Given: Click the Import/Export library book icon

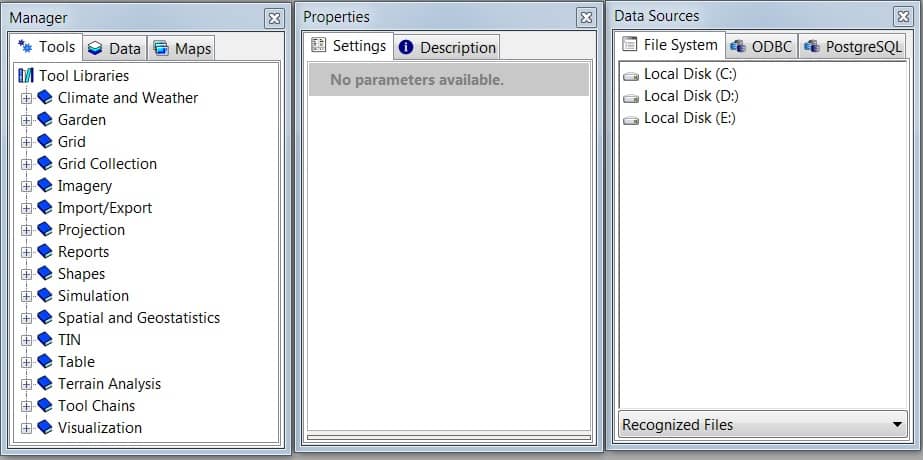Looking at the screenshot, I should coord(45,207).
